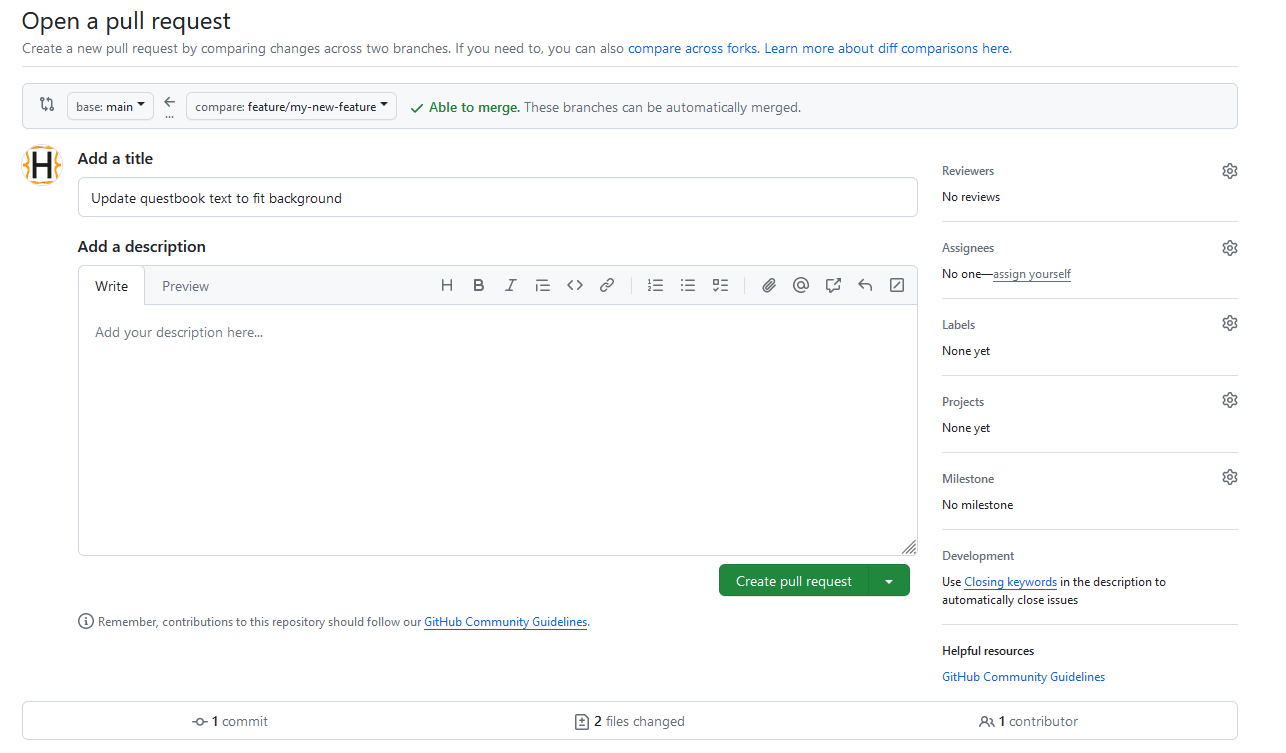Add a link using chain icon
The width and height of the screenshot is (1286, 753).
[607, 285]
